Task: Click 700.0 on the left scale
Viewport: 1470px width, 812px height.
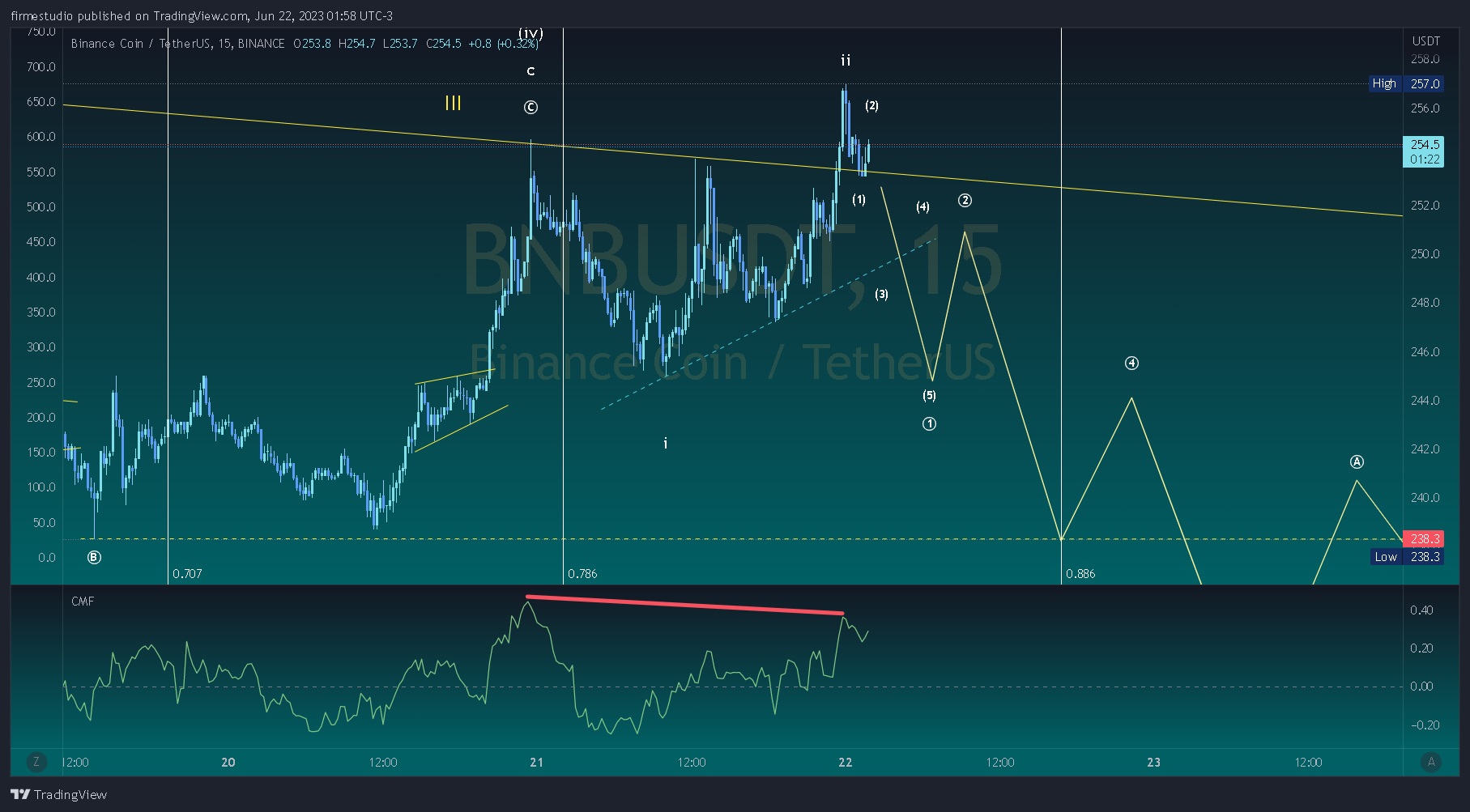Action: [41, 66]
